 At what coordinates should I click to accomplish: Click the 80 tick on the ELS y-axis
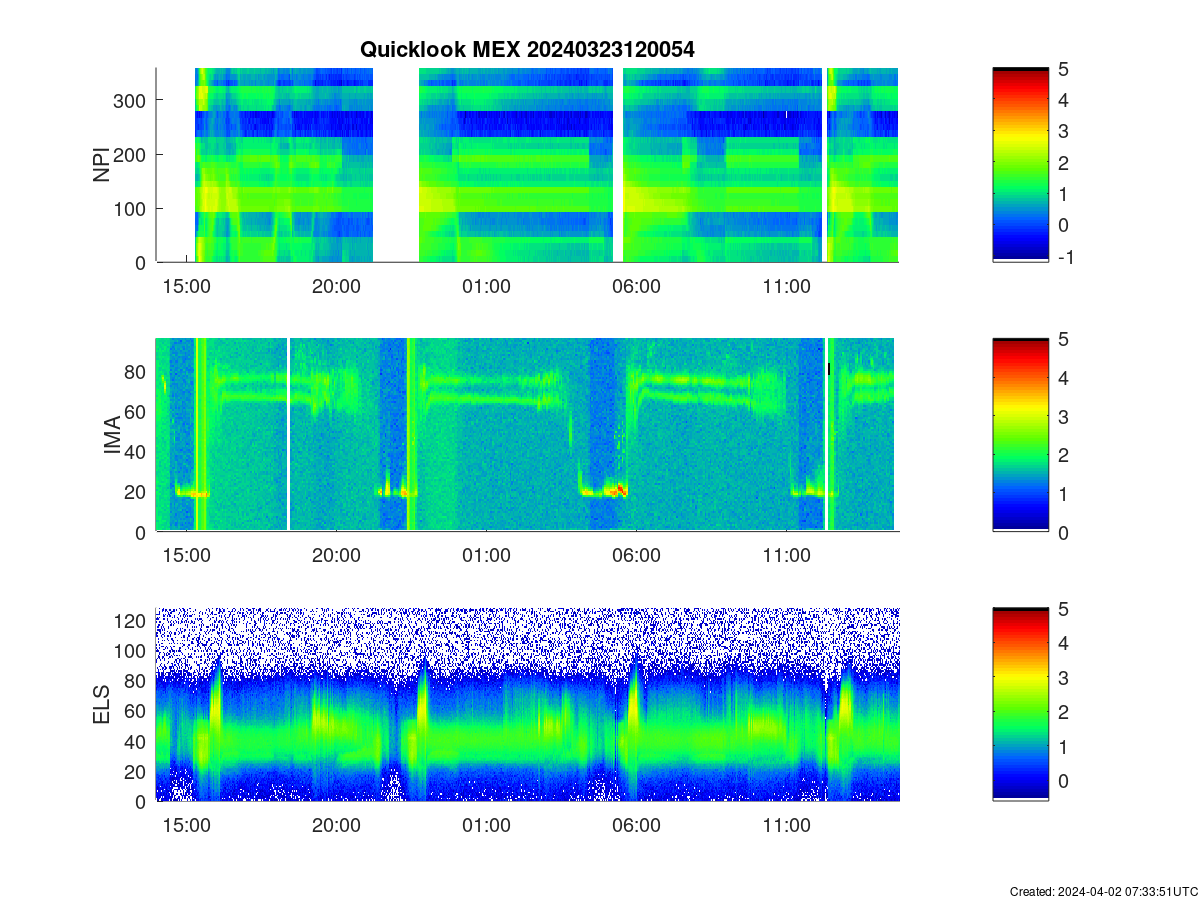pos(137,681)
